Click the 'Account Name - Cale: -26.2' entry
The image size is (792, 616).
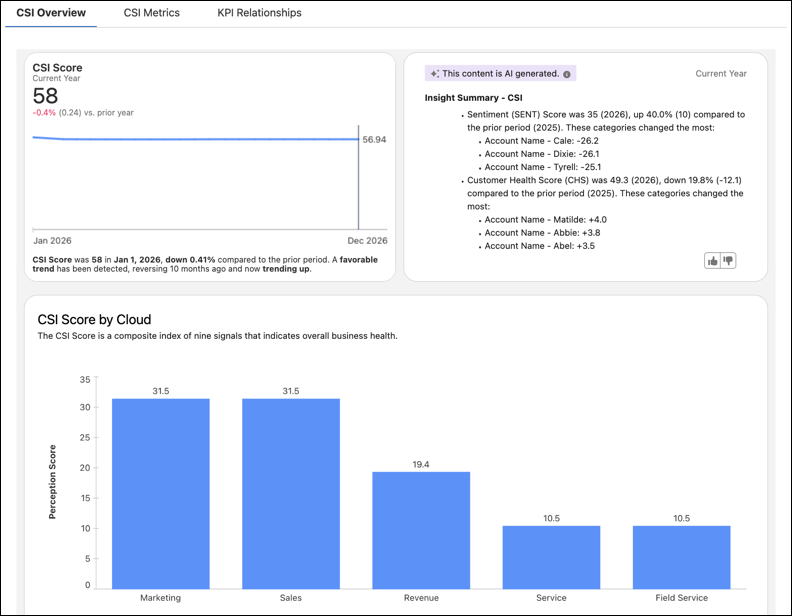point(541,141)
